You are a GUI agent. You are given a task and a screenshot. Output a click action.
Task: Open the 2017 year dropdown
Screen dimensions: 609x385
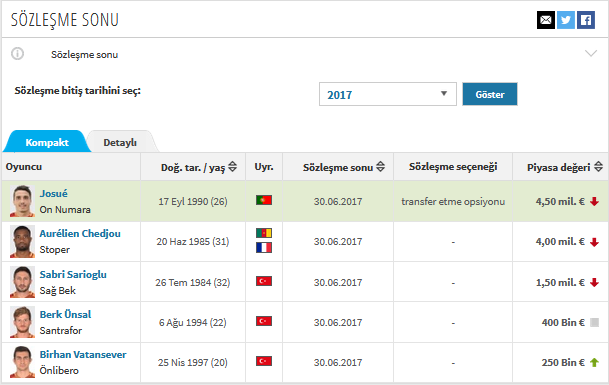click(x=388, y=94)
